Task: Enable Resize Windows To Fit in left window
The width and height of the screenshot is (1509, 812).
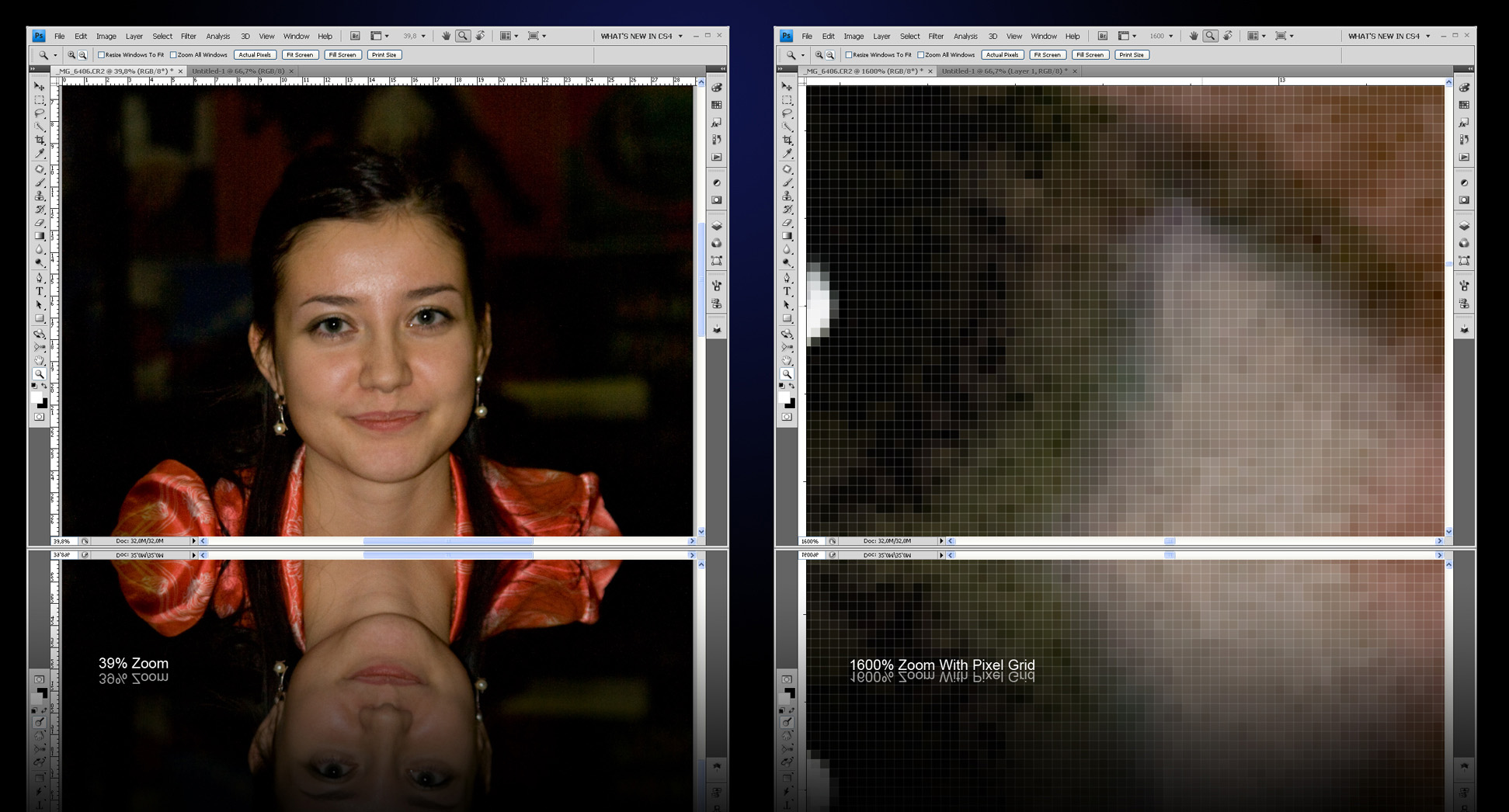Action: pos(102,55)
